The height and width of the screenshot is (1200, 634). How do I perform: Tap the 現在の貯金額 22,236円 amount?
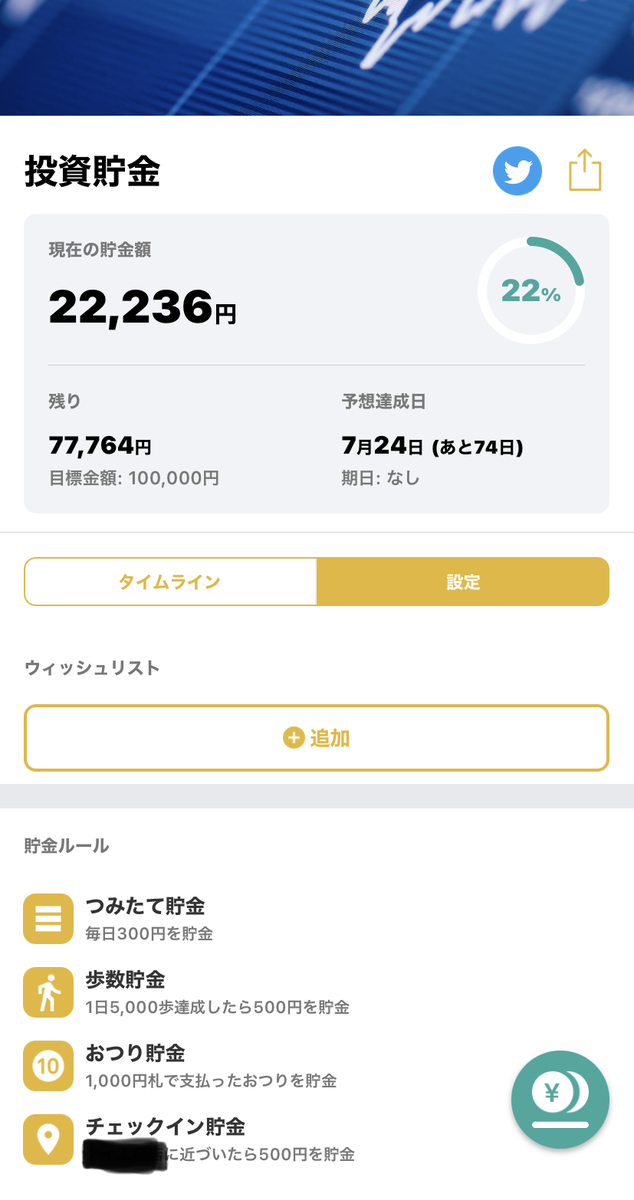click(x=143, y=306)
